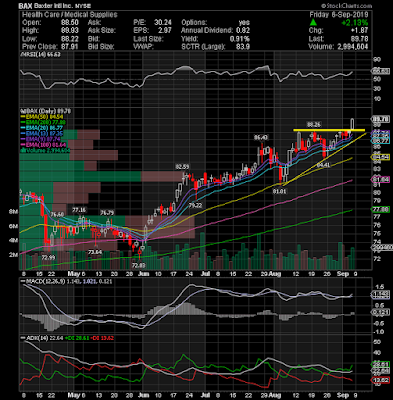The image size is (393, 400).
Task: Click the yellow horizontal resistance line
Action: tap(329, 130)
